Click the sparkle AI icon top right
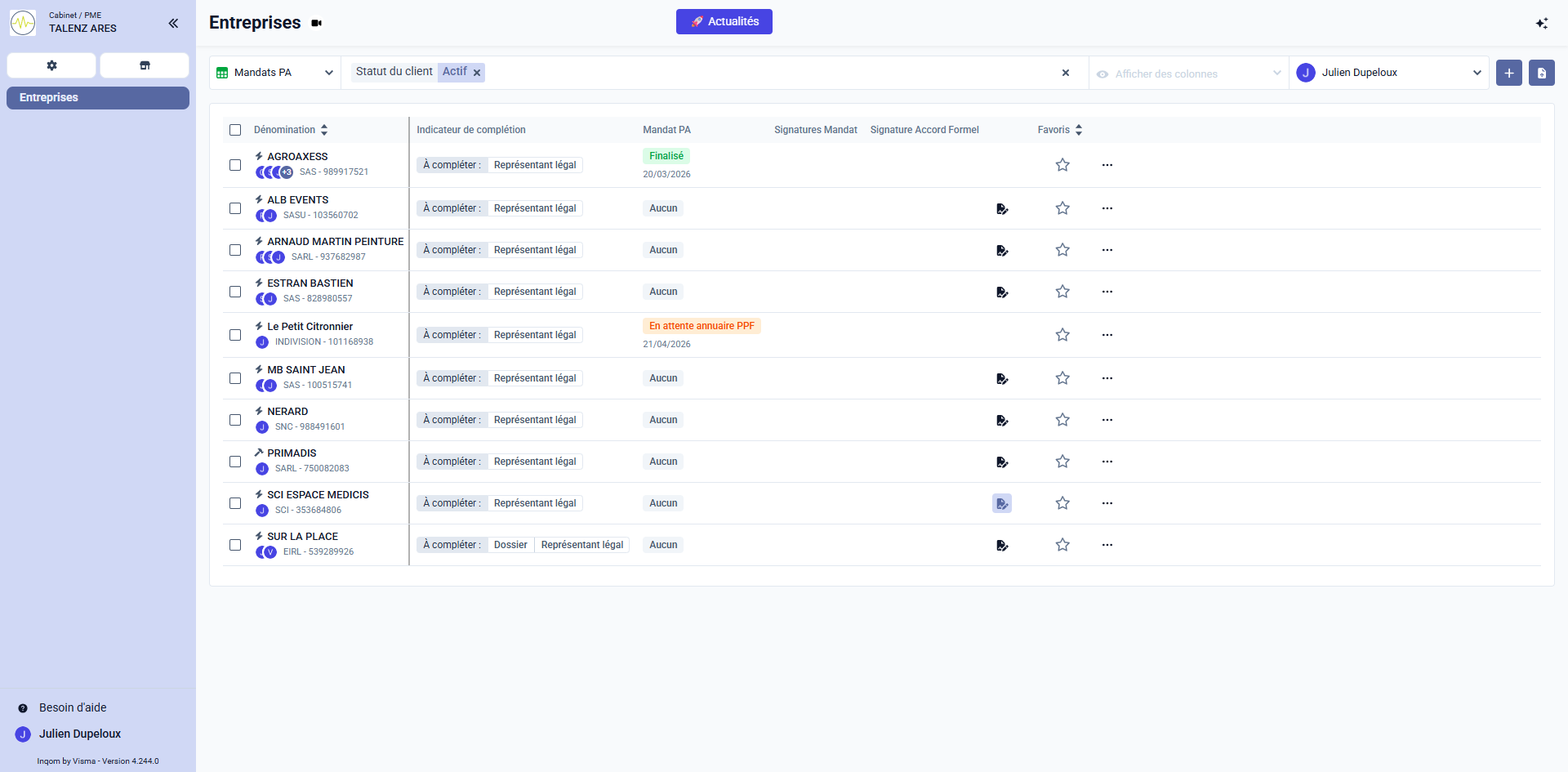The width and height of the screenshot is (1568, 772). [1541, 23]
